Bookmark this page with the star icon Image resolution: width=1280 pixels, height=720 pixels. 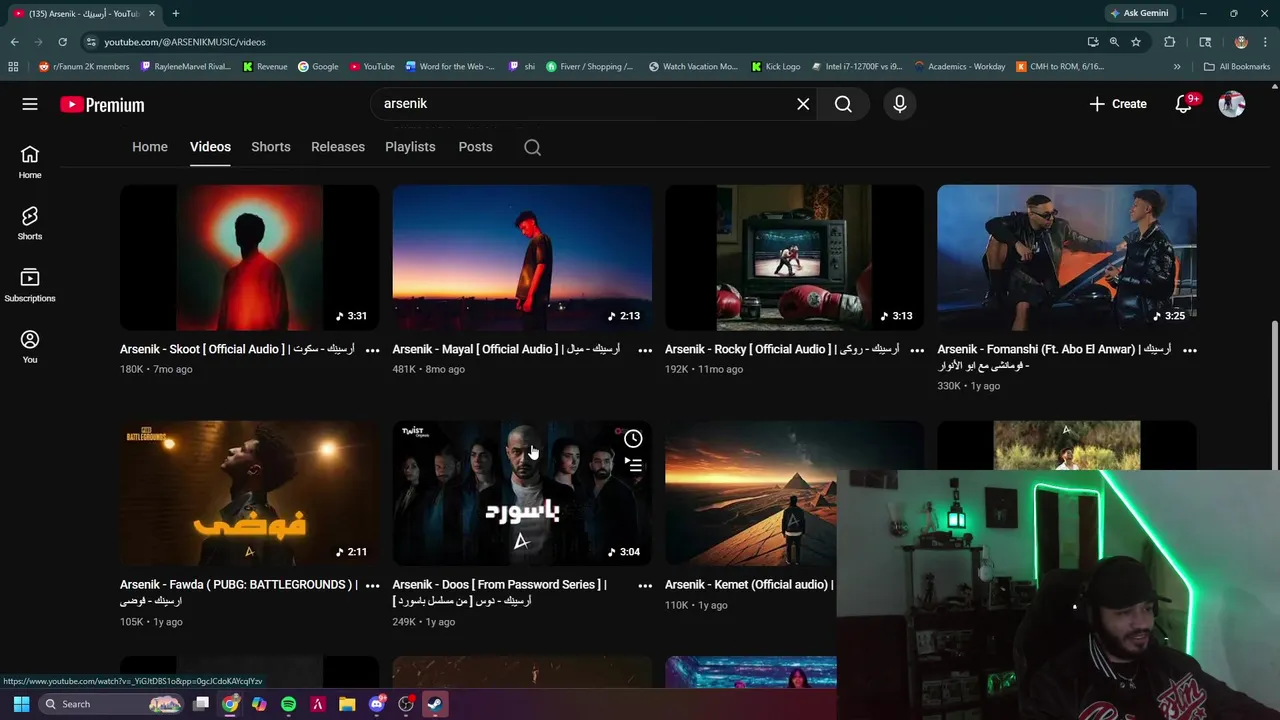click(1136, 42)
